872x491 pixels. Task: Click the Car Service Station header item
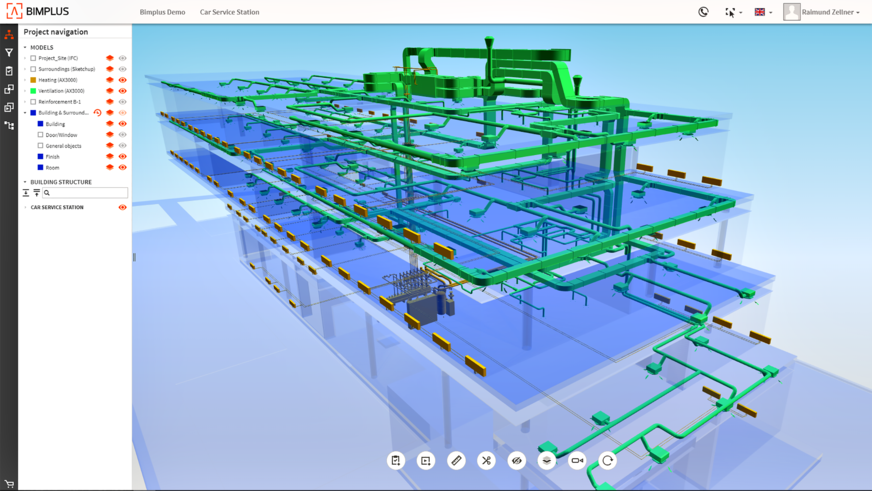[x=229, y=12]
